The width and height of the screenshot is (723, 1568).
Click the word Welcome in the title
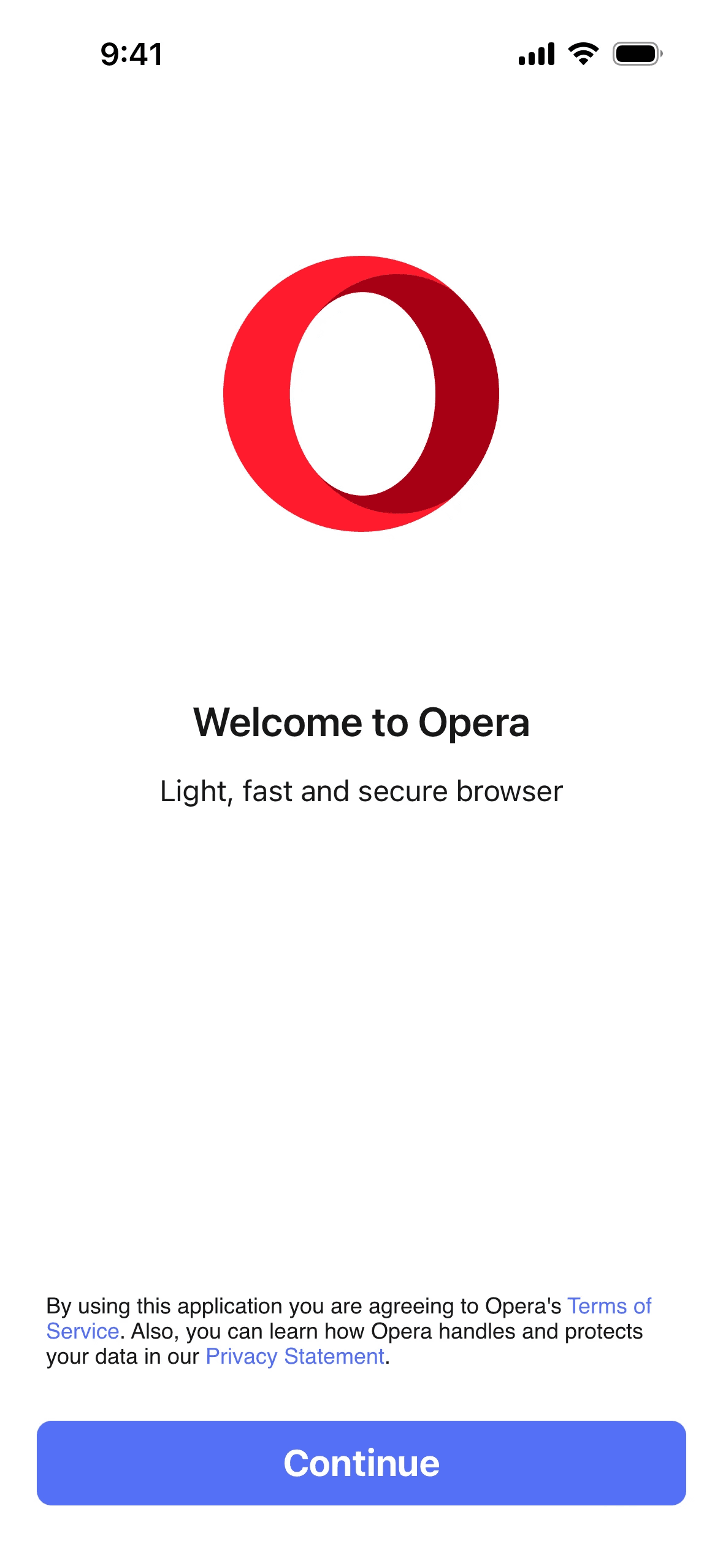[x=278, y=722]
